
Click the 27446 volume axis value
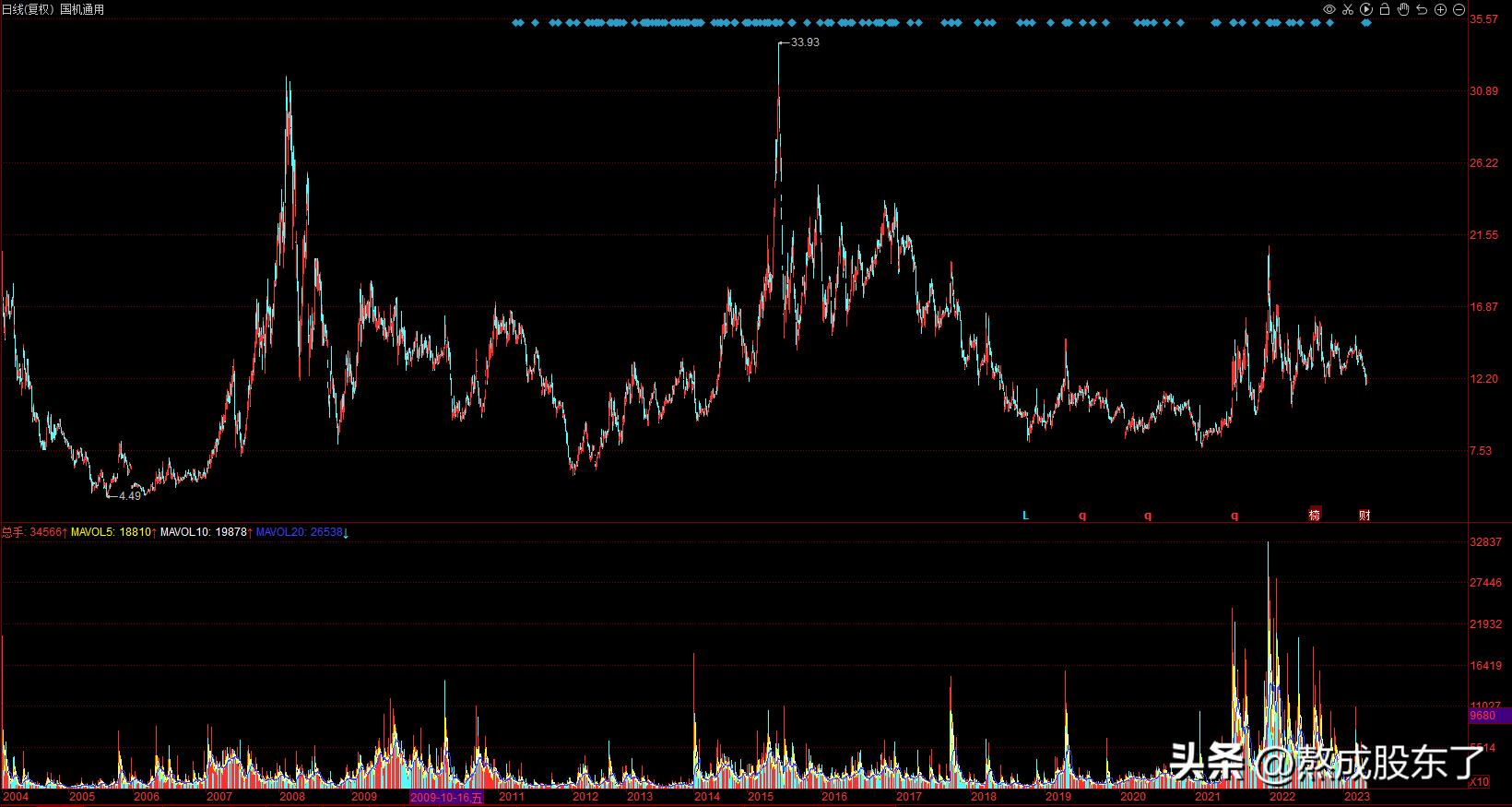1486,583
